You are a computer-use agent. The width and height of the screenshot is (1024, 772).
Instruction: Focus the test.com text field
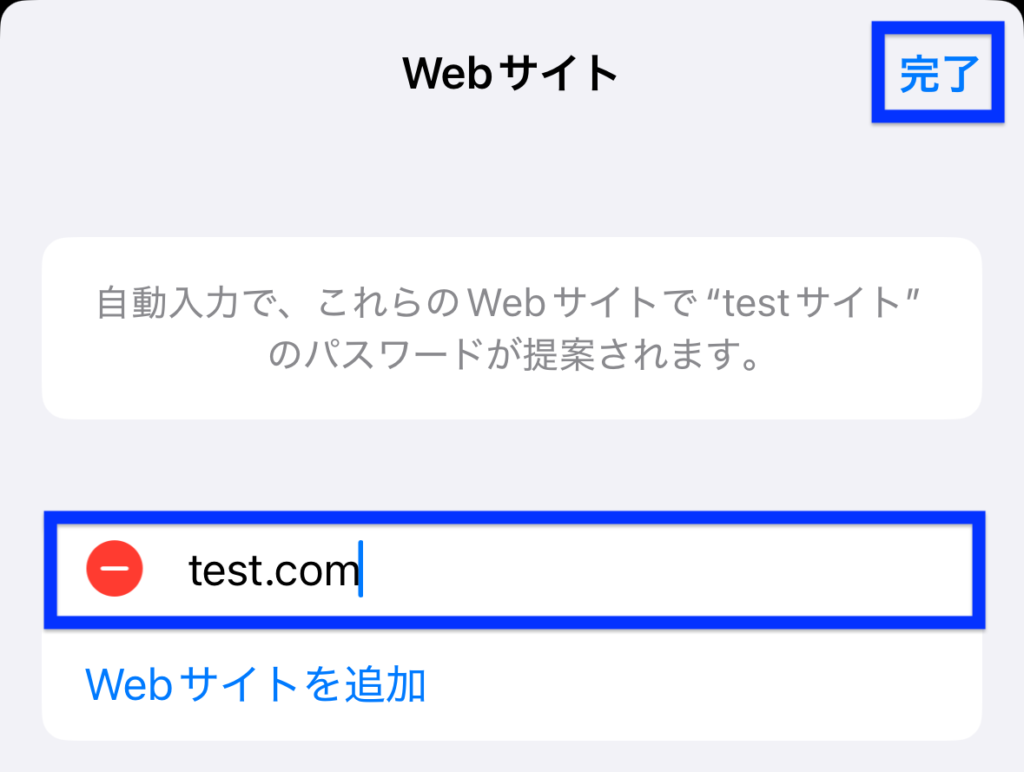point(514,570)
